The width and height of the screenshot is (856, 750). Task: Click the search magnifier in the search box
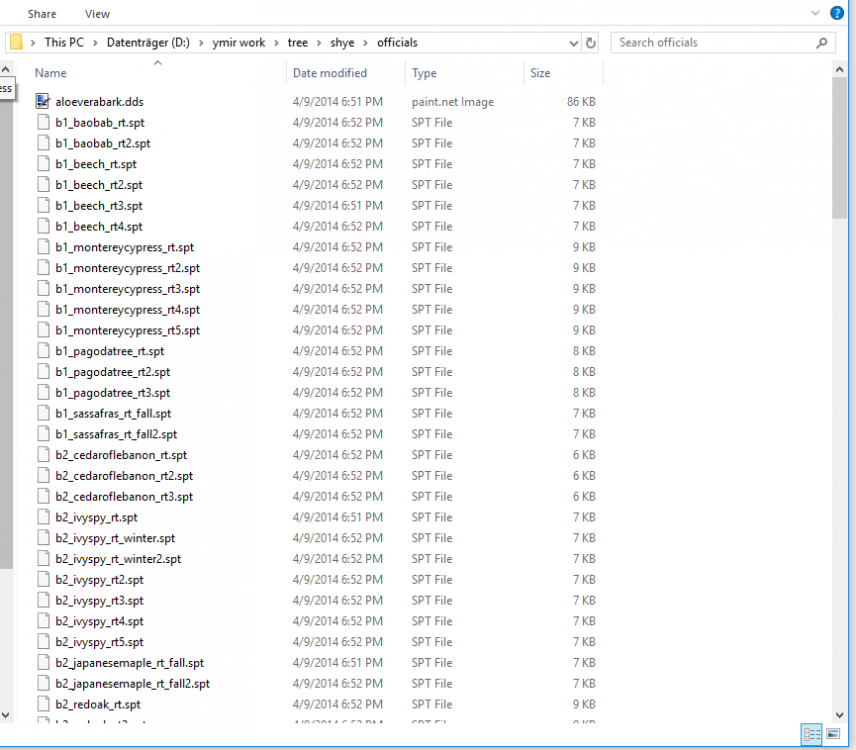click(x=820, y=42)
